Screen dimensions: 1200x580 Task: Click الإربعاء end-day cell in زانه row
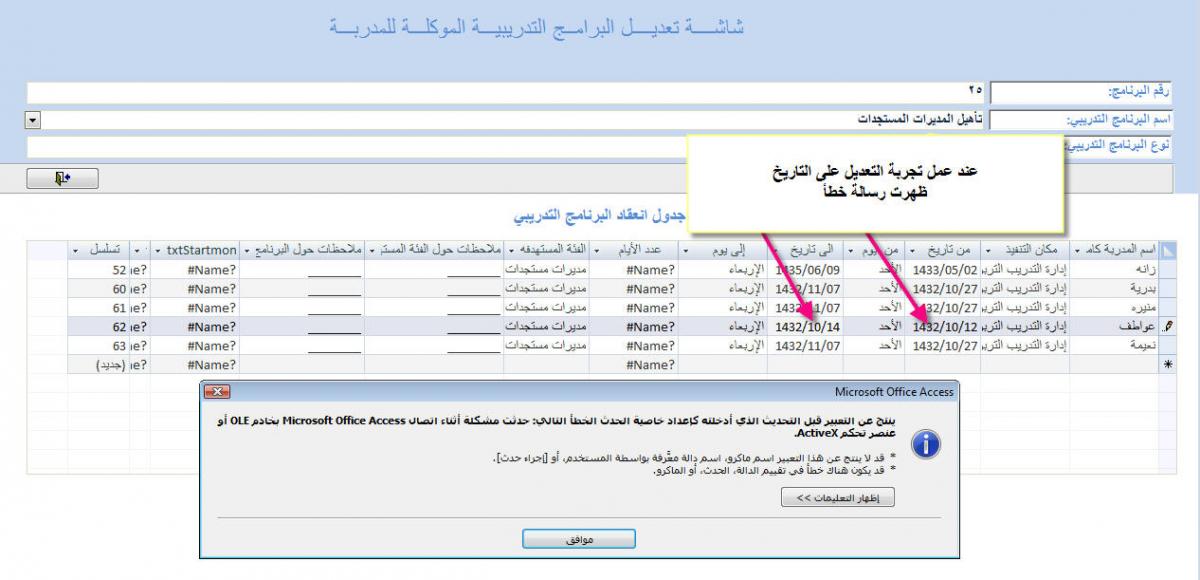tap(723, 269)
